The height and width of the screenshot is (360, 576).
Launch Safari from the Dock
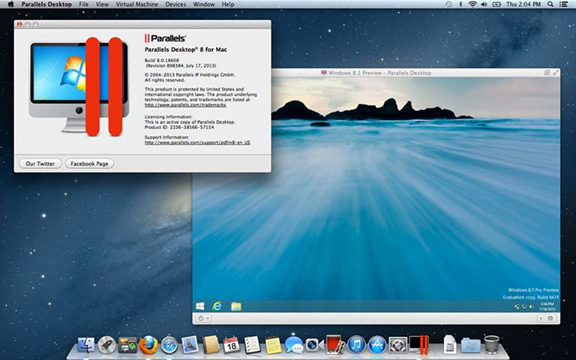coord(169,345)
